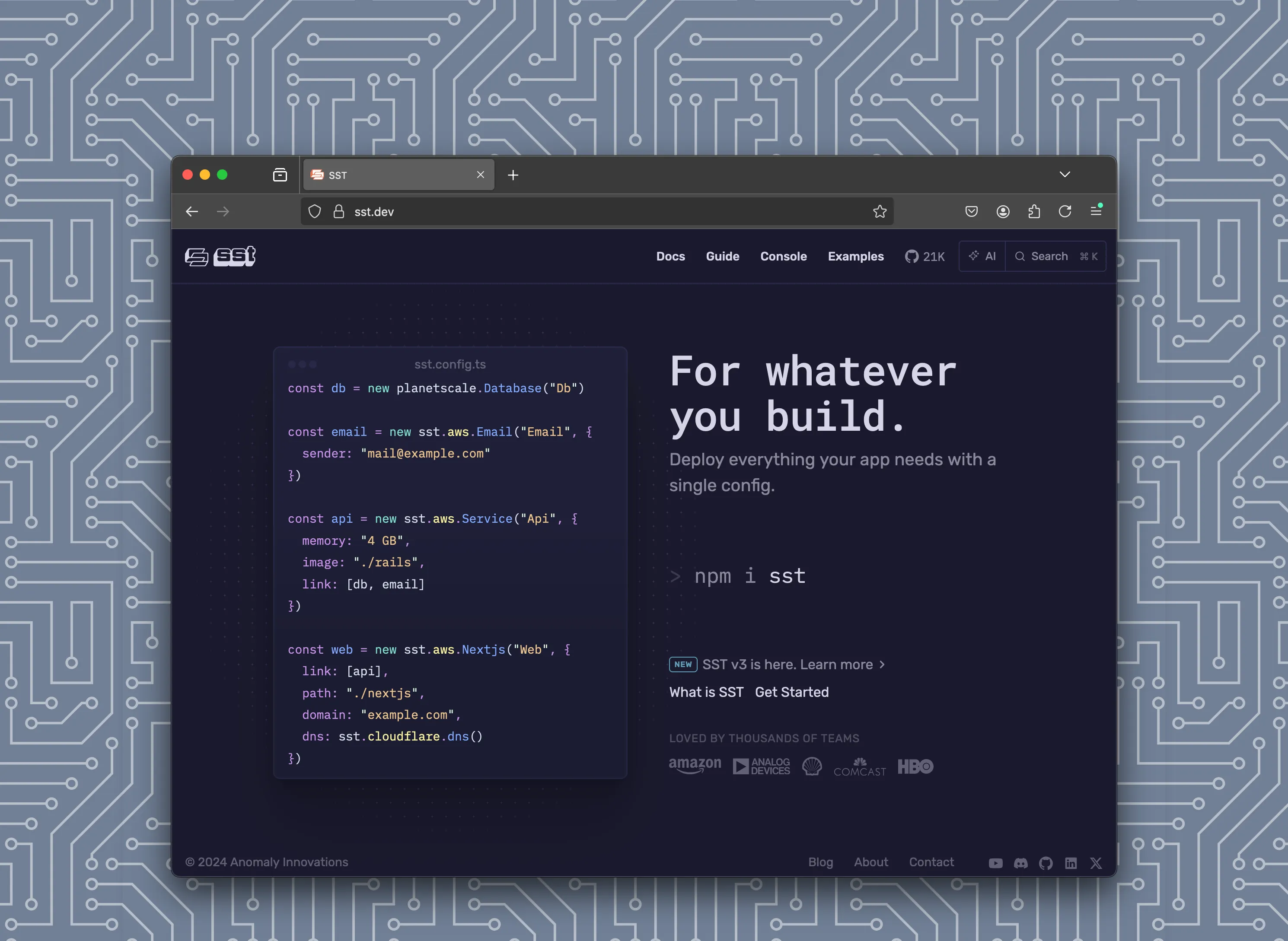Open the extensions puzzle icon
The image size is (1288, 941).
[1034, 211]
